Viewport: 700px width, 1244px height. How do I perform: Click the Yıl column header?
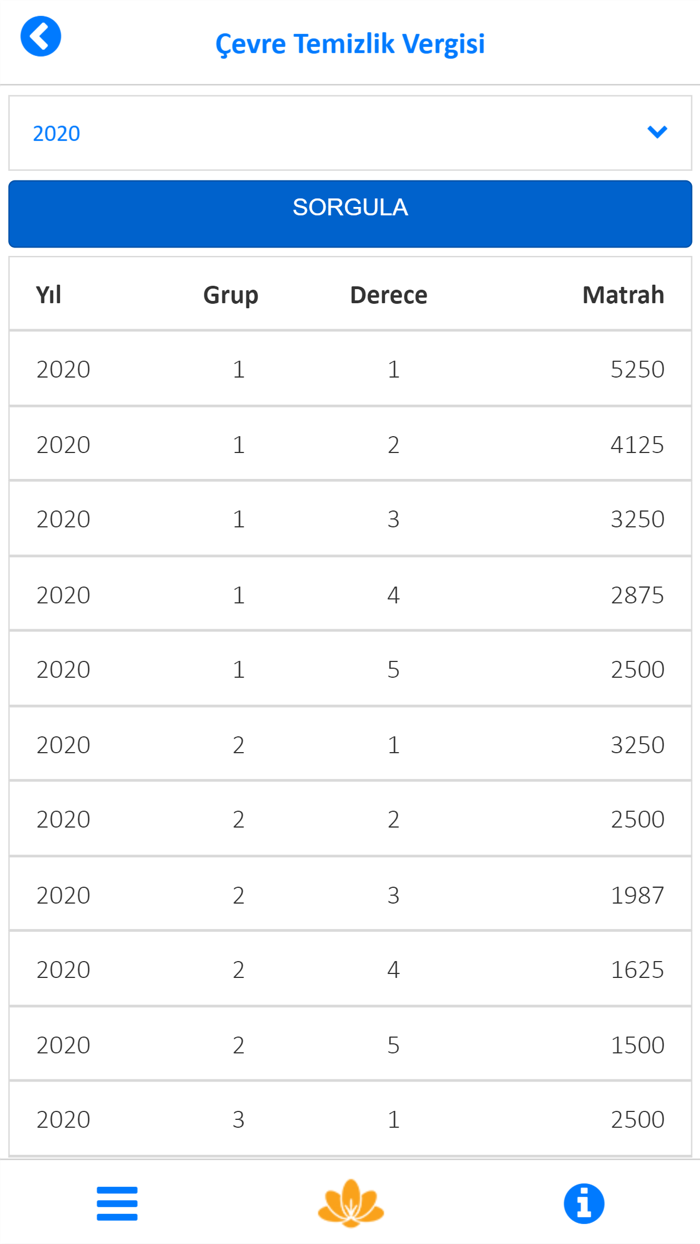click(x=49, y=295)
